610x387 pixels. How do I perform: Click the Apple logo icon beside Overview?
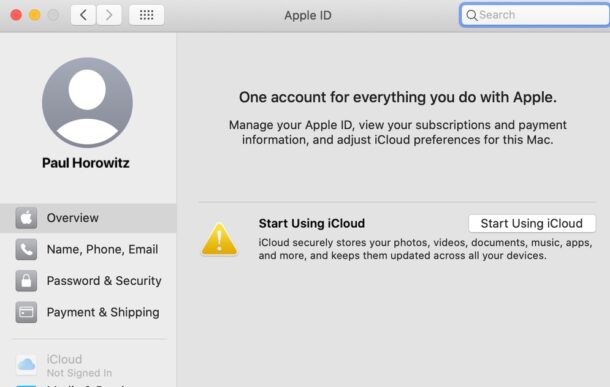click(26, 218)
